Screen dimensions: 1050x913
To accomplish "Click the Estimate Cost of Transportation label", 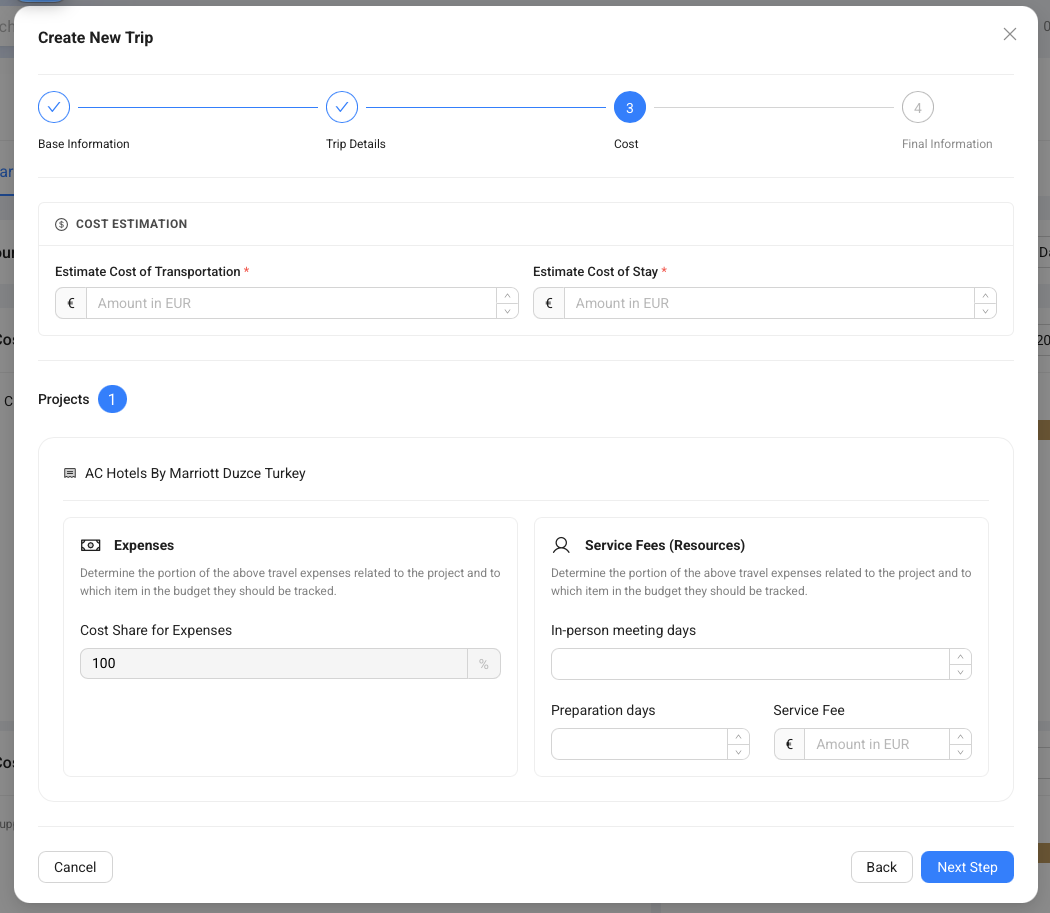I will tap(147, 271).
